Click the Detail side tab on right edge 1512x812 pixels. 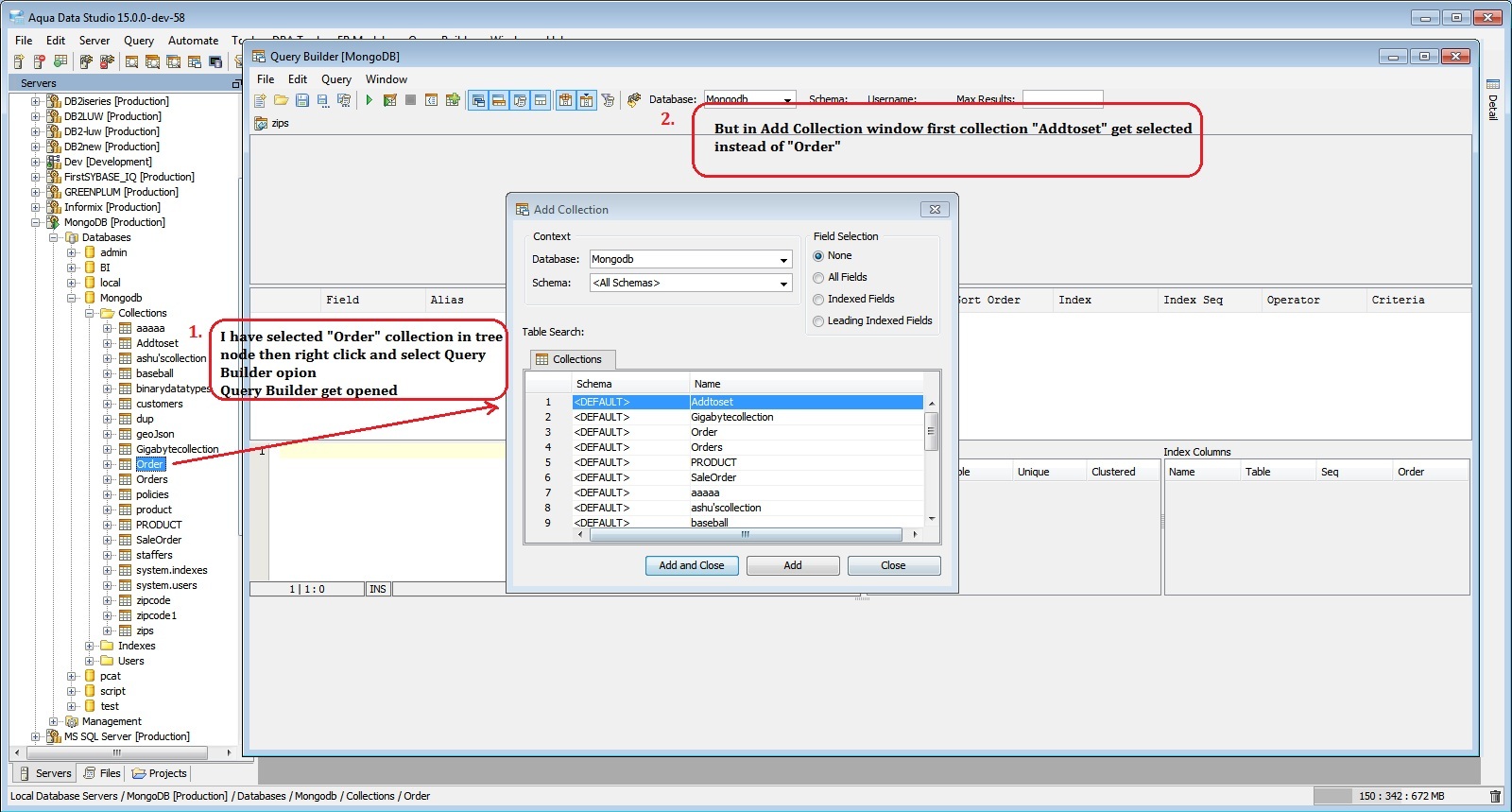pos(1493,100)
